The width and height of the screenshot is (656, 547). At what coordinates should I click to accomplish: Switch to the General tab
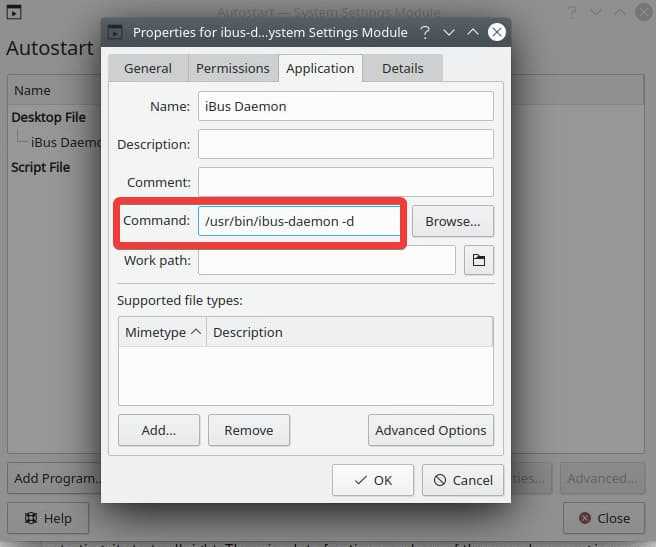tap(147, 68)
